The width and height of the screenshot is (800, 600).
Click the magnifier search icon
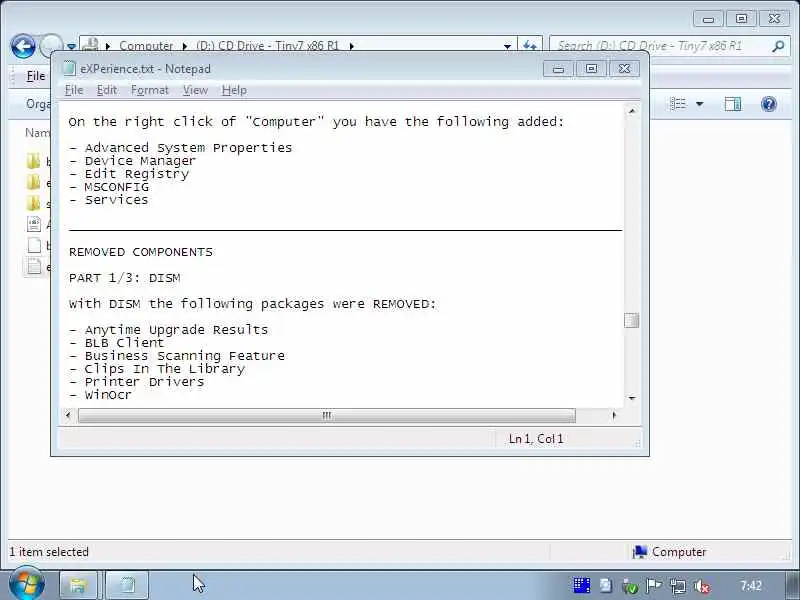pyautogui.click(x=778, y=46)
